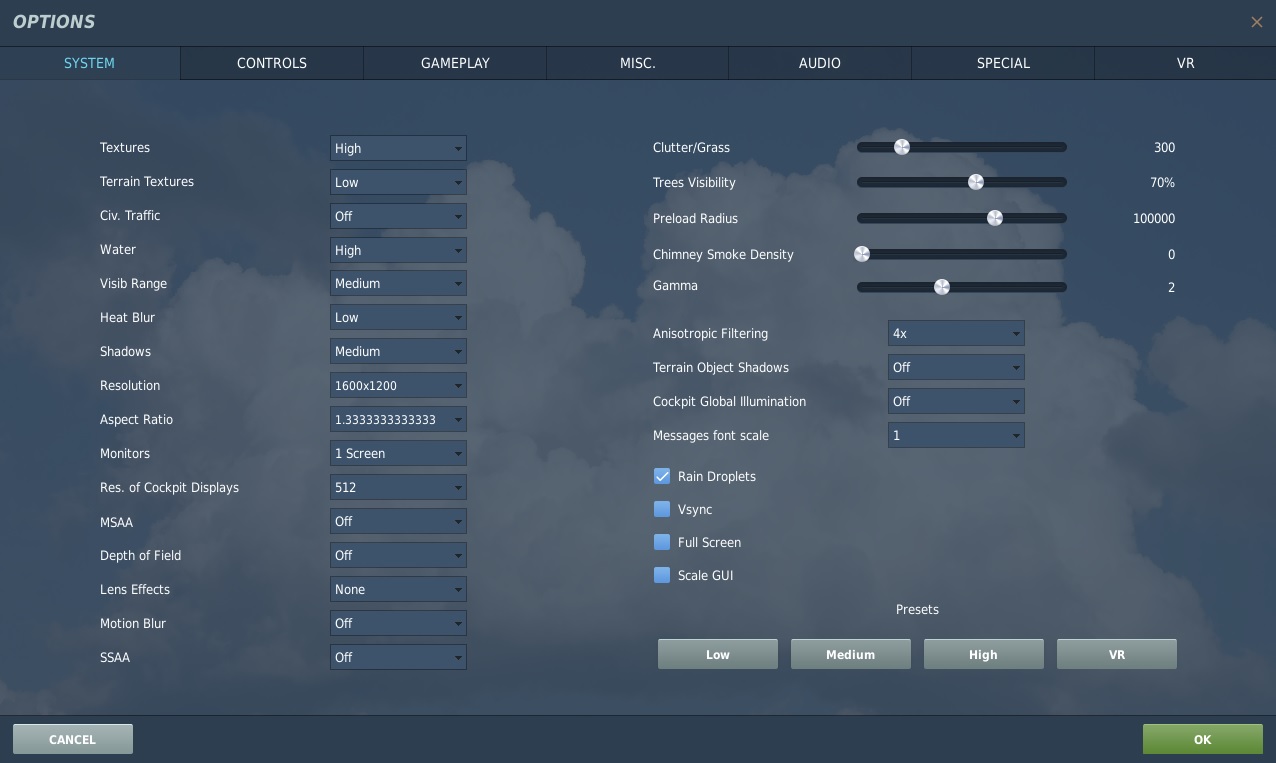Apply the Medium preset
Screen dimensions: 1276x763
pyautogui.click(x=851, y=654)
